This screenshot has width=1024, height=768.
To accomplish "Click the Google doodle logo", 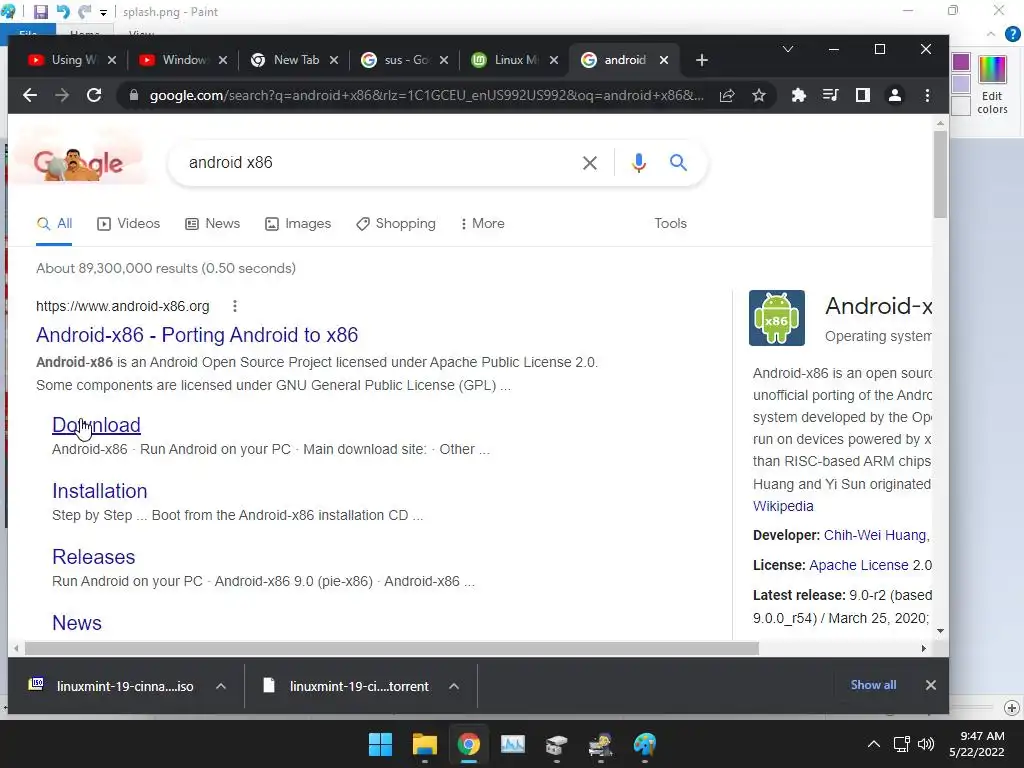I will [x=78, y=164].
